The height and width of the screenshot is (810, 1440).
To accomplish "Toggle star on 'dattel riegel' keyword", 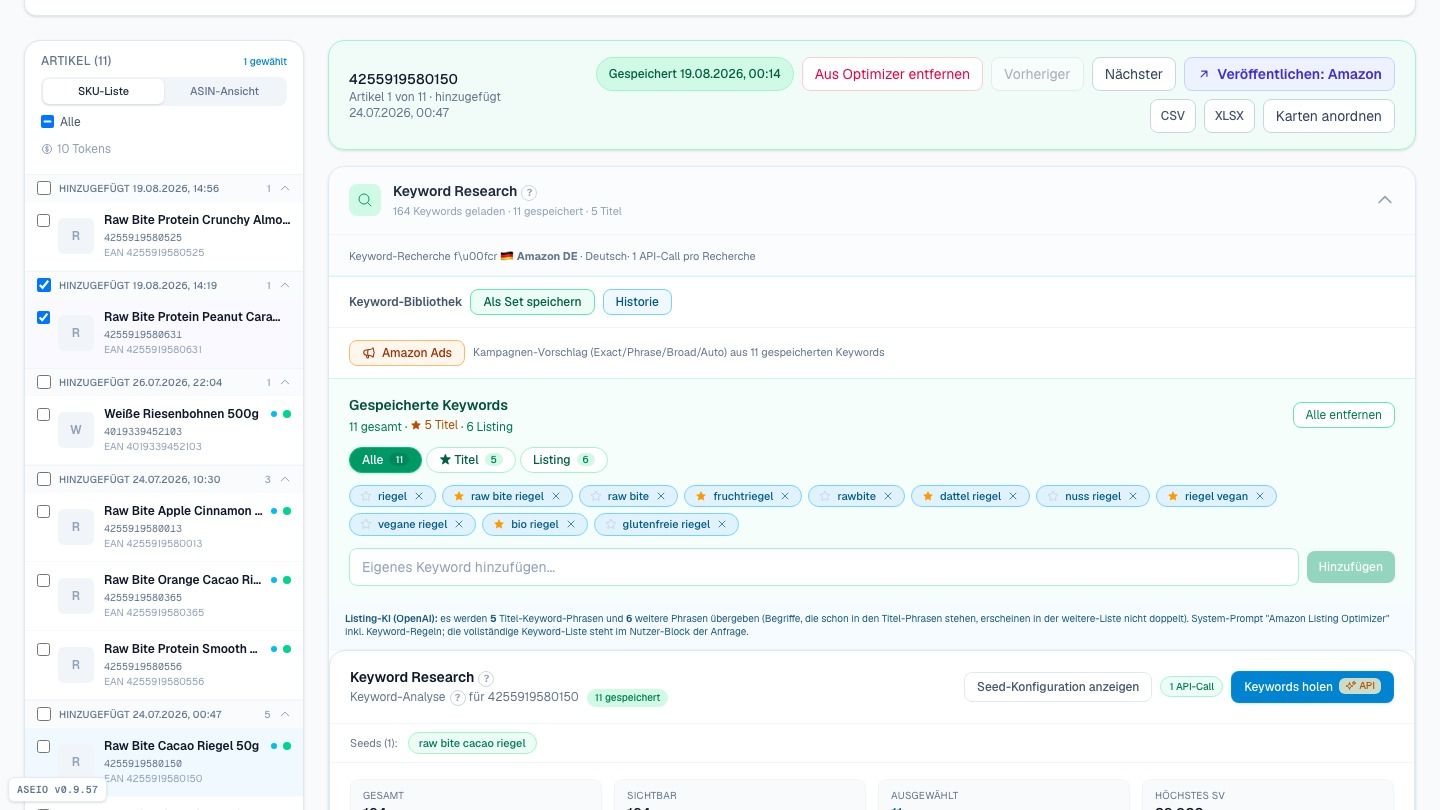I will tap(928, 496).
